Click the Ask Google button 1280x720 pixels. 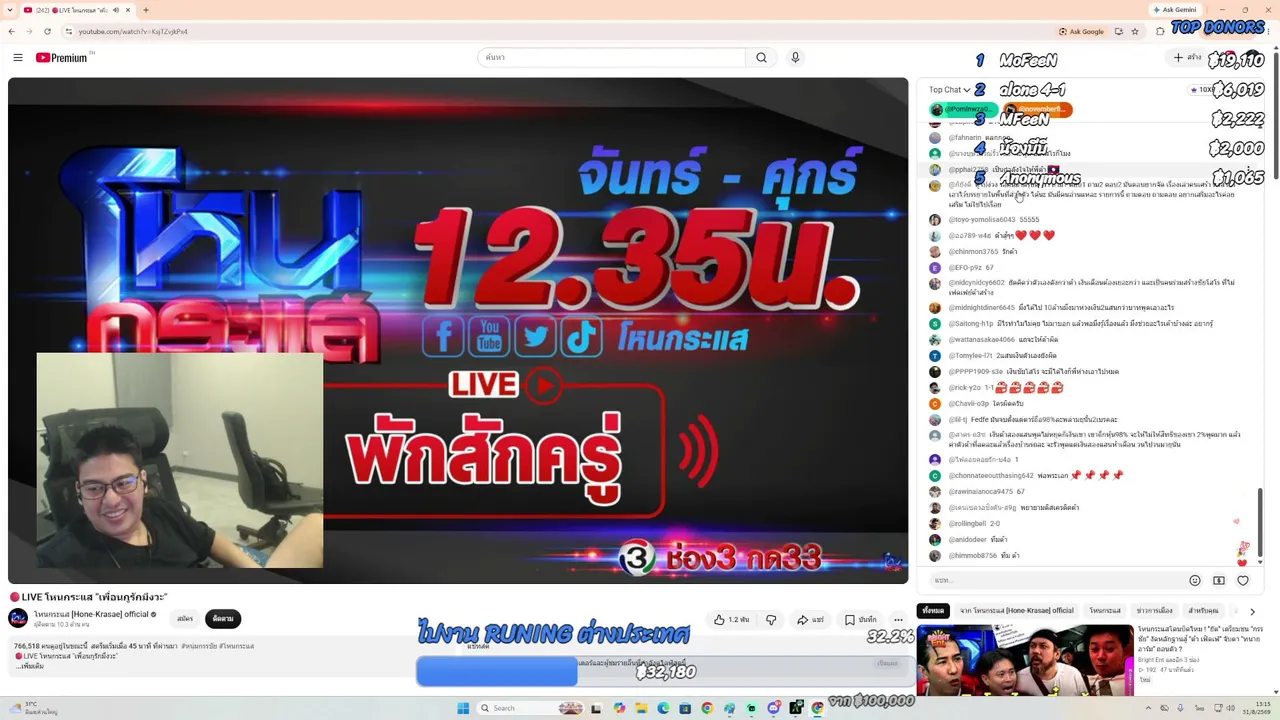[1081, 31]
